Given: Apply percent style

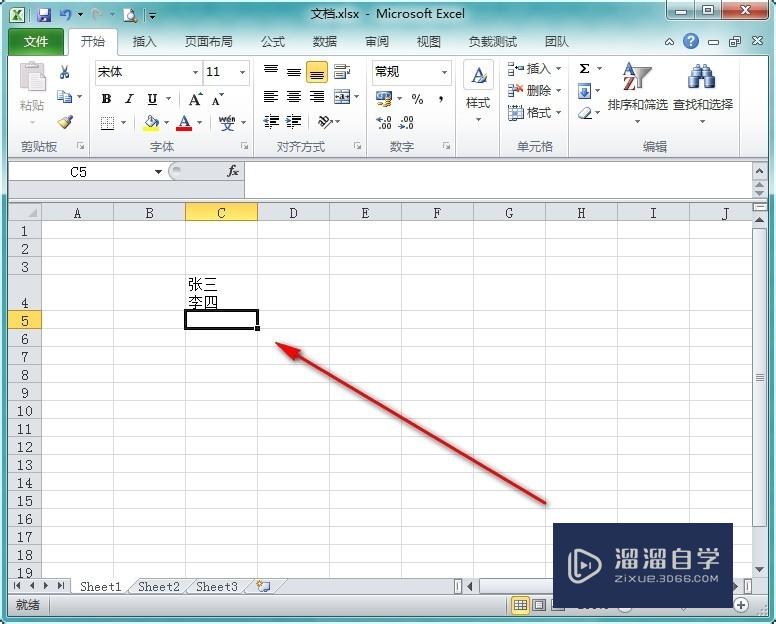Looking at the screenshot, I should (417, 99).
